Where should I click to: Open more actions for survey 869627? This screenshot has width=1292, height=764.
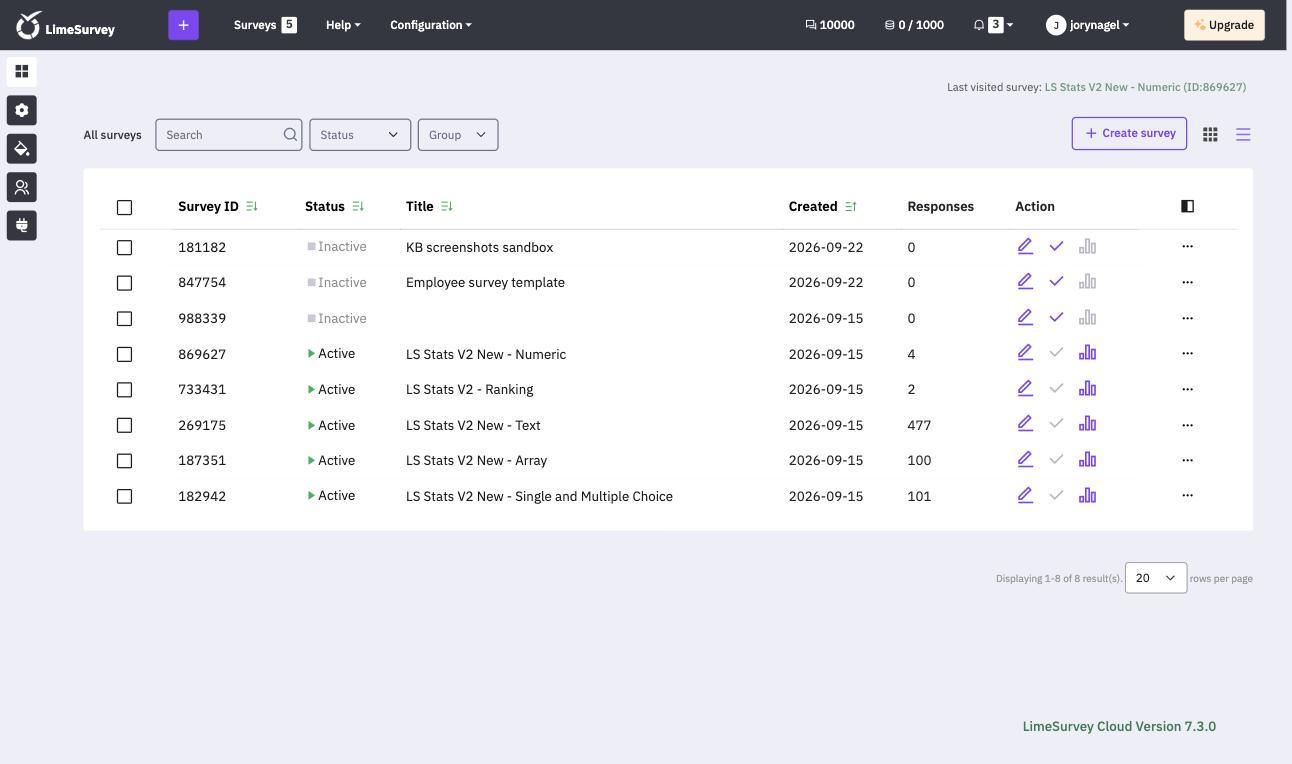point(1187,353)
